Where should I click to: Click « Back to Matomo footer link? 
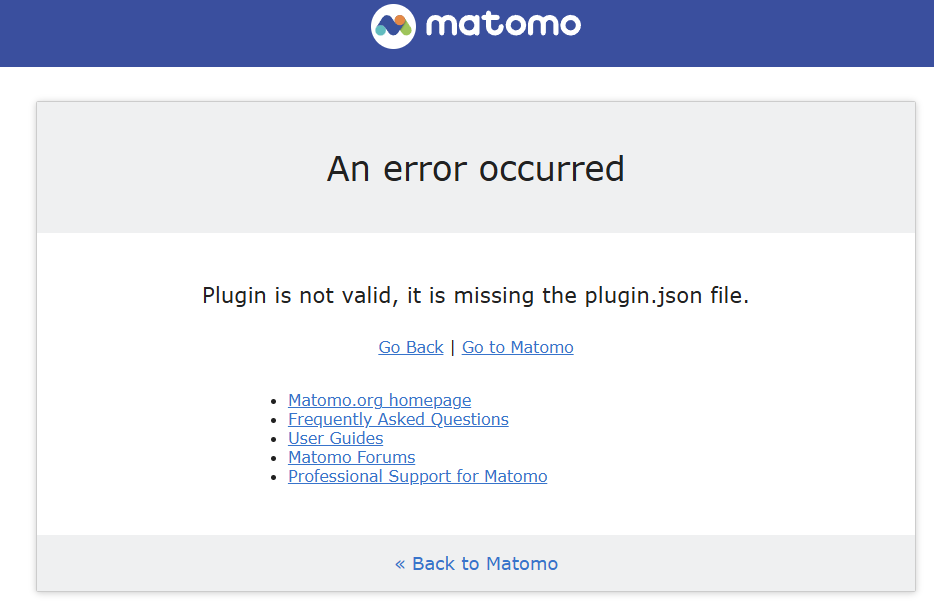pyautogui.click(x=477, y=563)
